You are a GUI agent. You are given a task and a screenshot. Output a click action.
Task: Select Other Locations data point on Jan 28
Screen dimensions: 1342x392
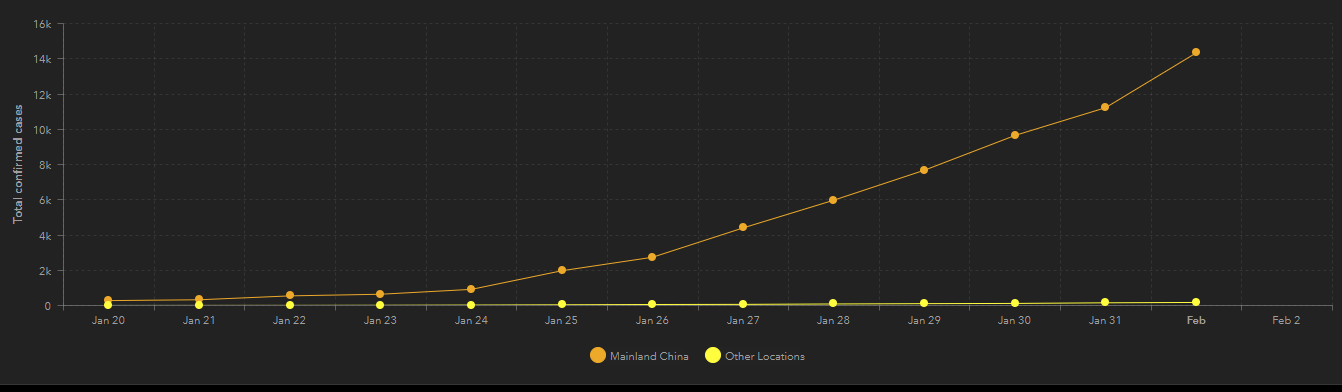coord(833,304)
